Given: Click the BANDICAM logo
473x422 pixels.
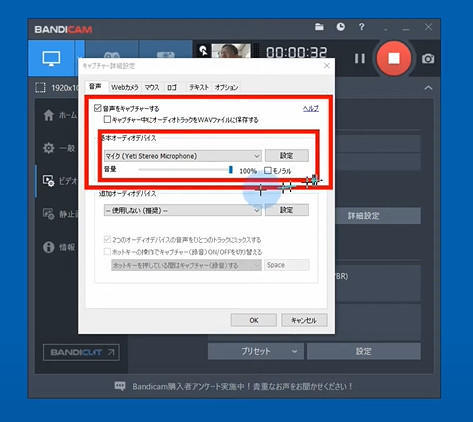Looking at the screenshot, I should [63, 29].
